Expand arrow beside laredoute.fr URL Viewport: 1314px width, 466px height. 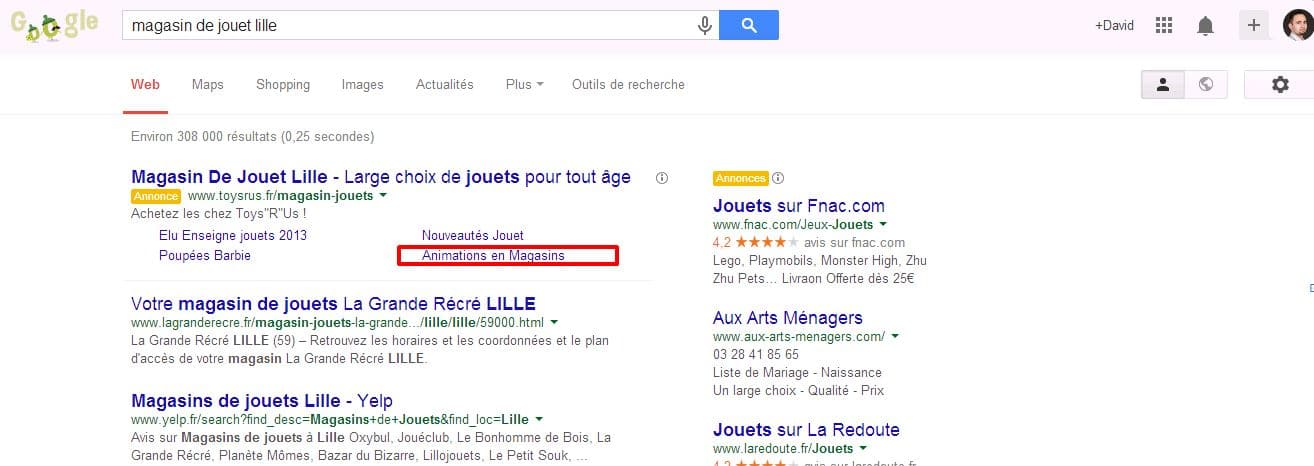863,448
